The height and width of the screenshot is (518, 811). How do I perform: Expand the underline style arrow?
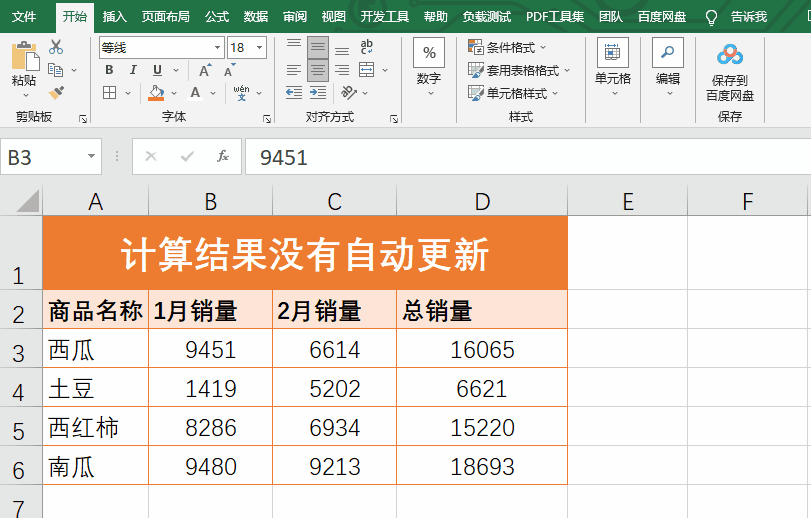pyautogui.click(x=176, y=70)
